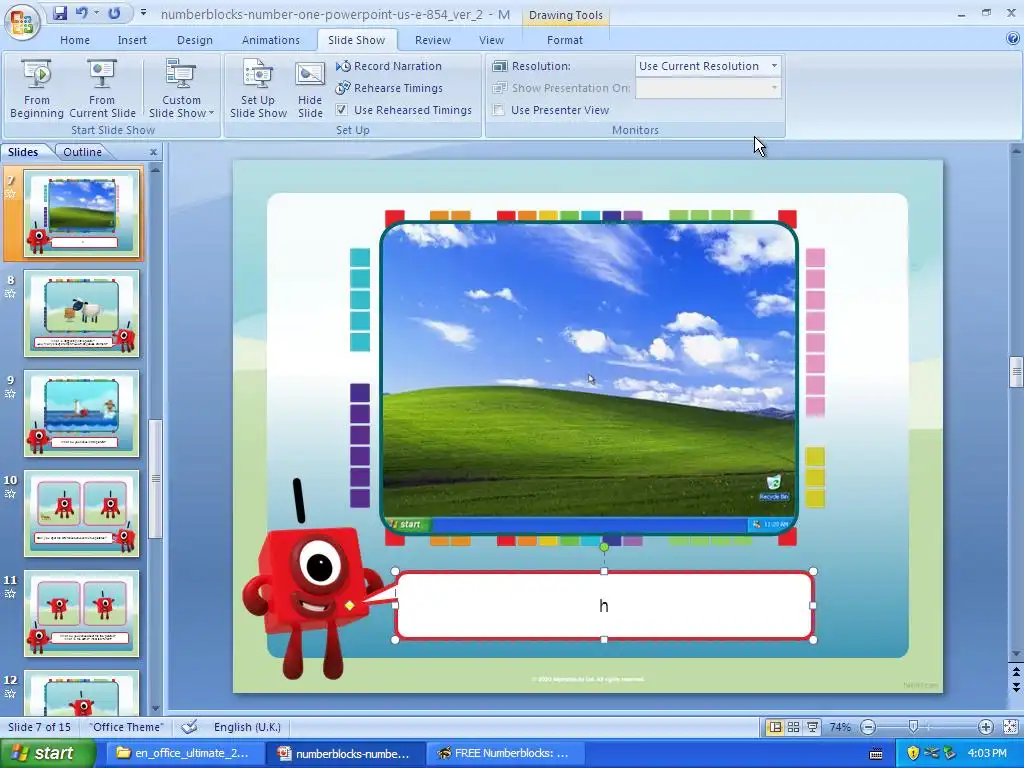
Task: Click the 74% zoom level button
Action: pyautogui.click(x=840, y=727)
